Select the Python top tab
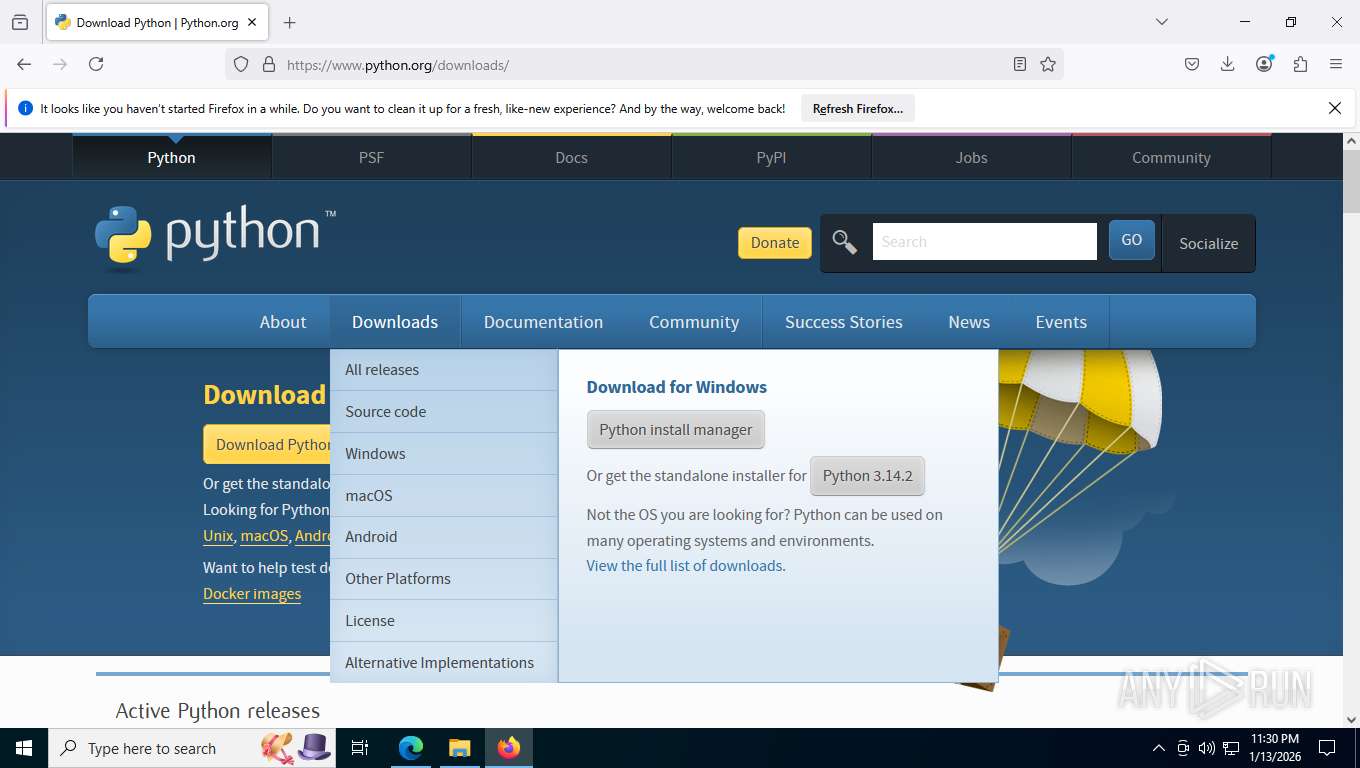The height and width of the screenshot is (768, 1360). coord(171,157)
